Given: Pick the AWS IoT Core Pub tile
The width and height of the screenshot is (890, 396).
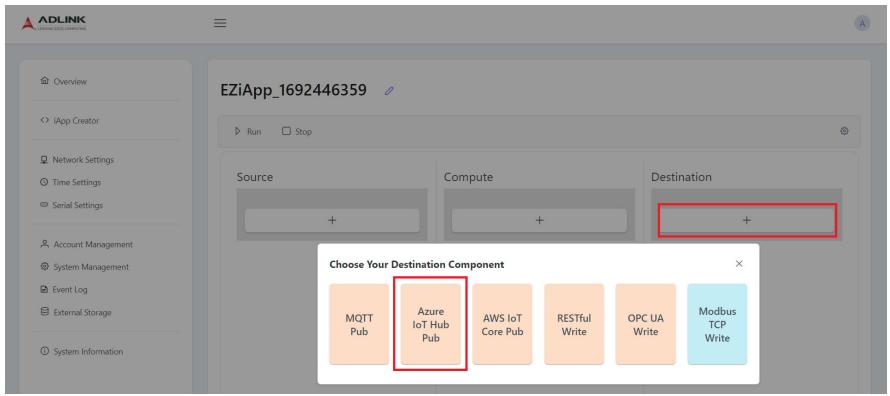Looking at the screenshot, I should coord(502,325).
